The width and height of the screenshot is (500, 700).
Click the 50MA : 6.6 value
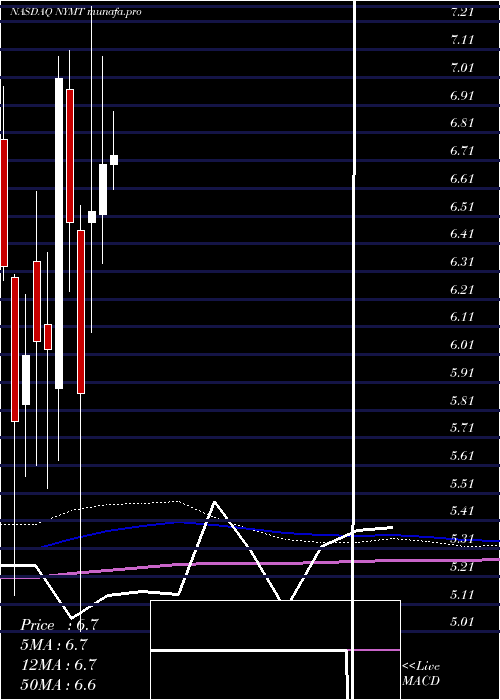click(59, 684)
